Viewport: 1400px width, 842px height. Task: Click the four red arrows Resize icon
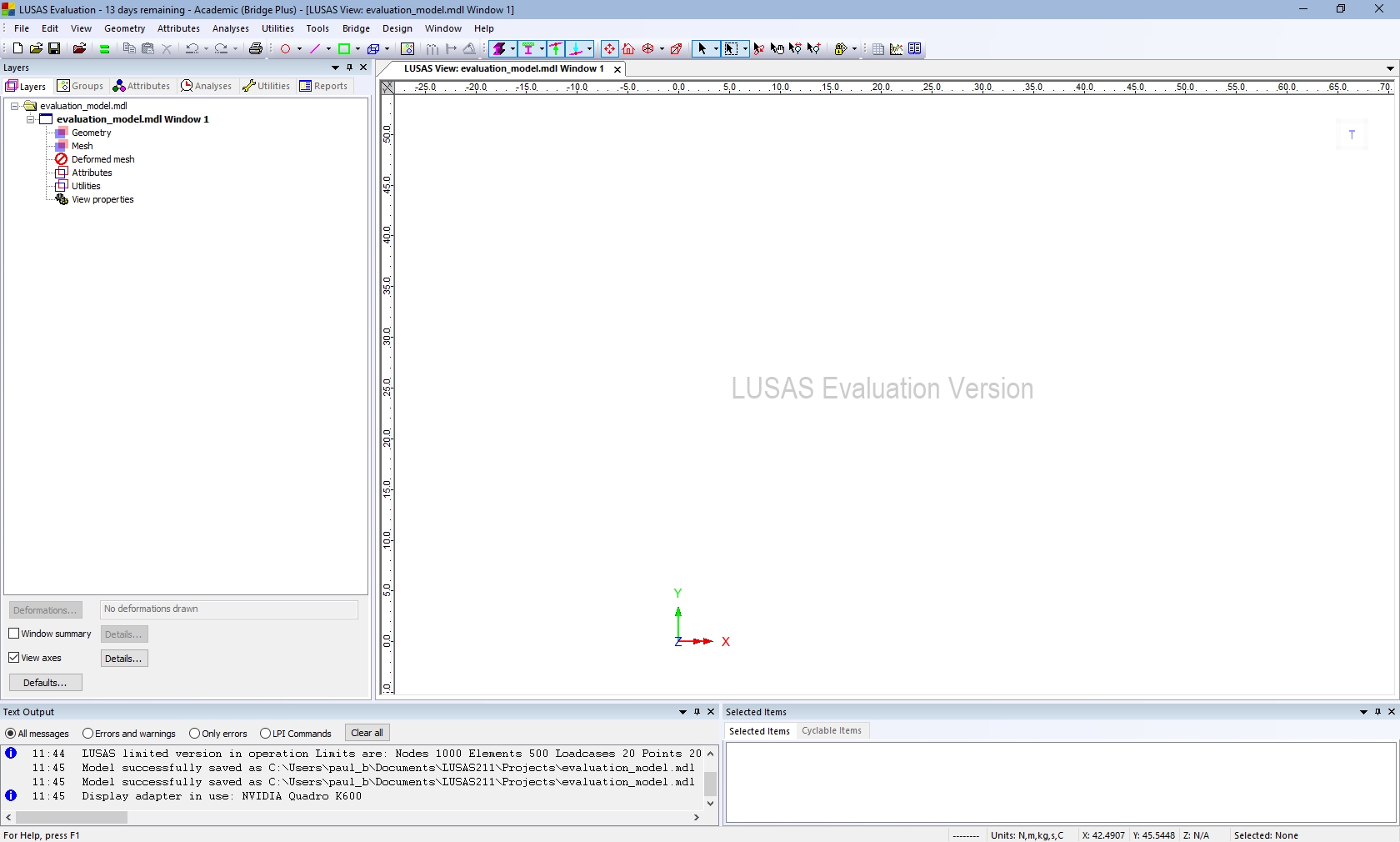pyautogui.click(x=609, y=49)
